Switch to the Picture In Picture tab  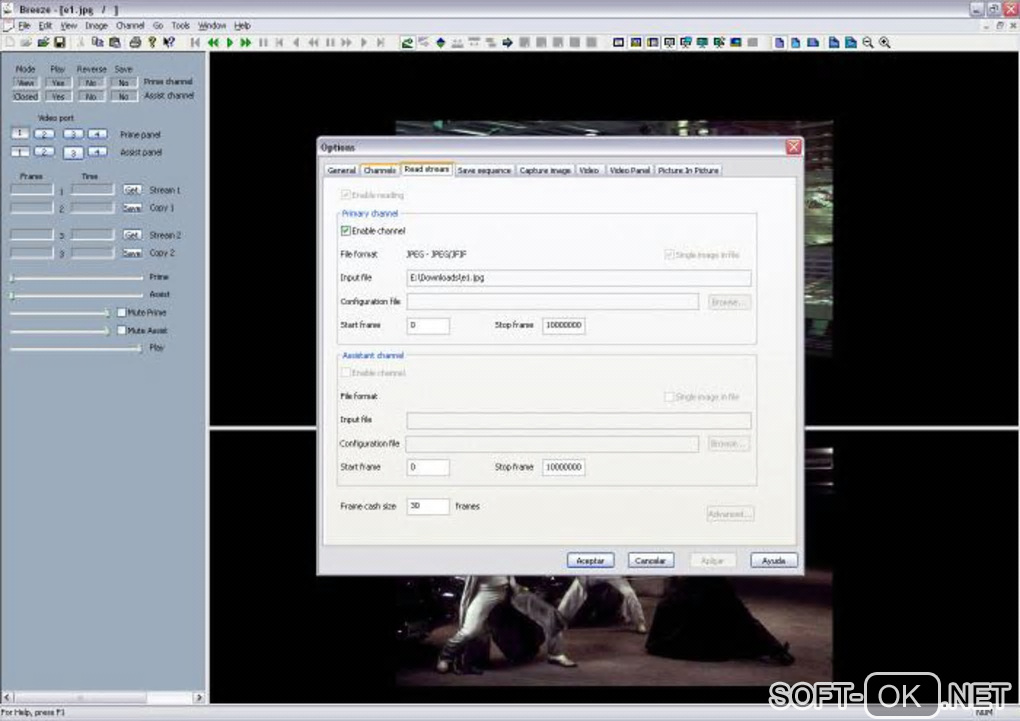pyautogui.click(x=688, y=170)
